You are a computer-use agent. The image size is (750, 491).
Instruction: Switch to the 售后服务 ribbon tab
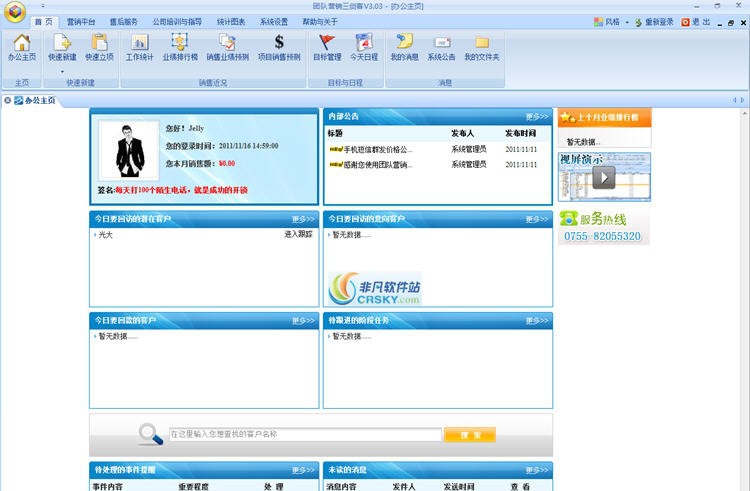click(123, 22)
